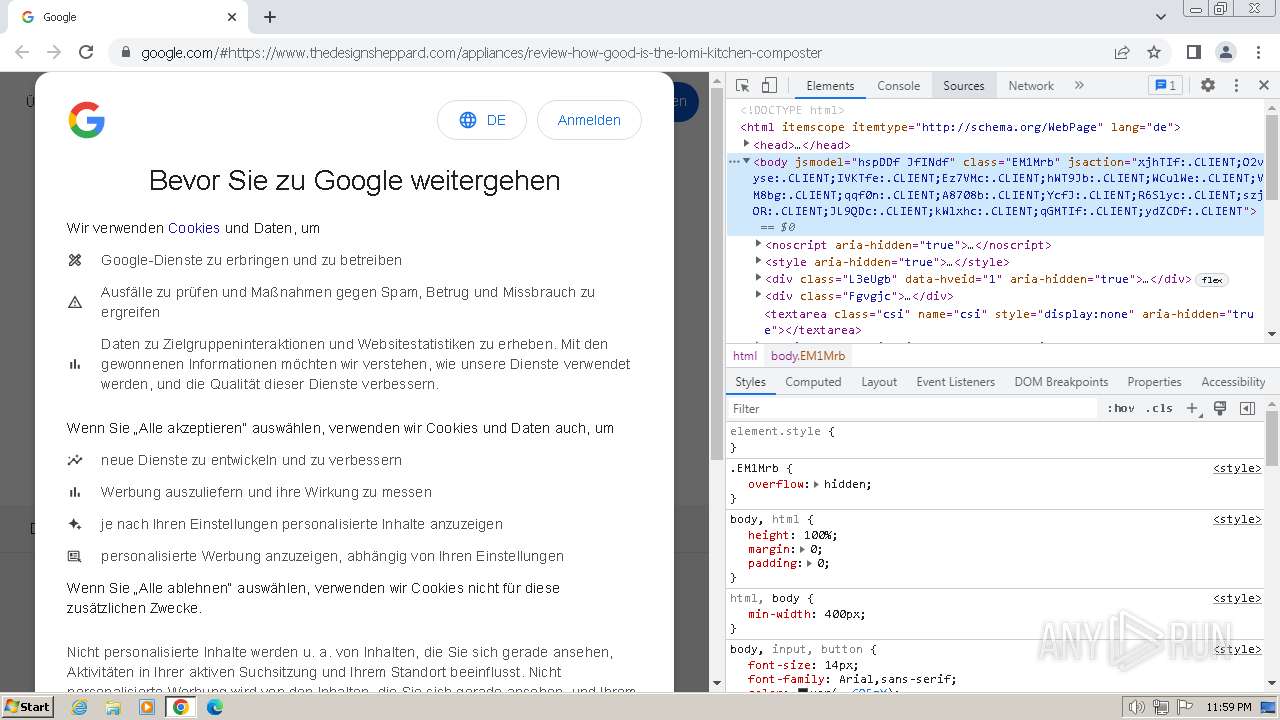1280x720 pixels.
Task: Close the DevTools panel
Action: pos(1264,86)
